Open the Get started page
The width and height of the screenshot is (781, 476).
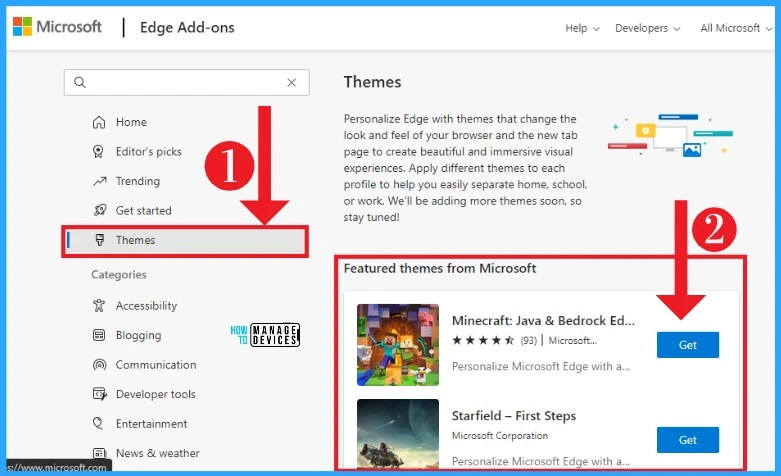click(x=143, y=211)
